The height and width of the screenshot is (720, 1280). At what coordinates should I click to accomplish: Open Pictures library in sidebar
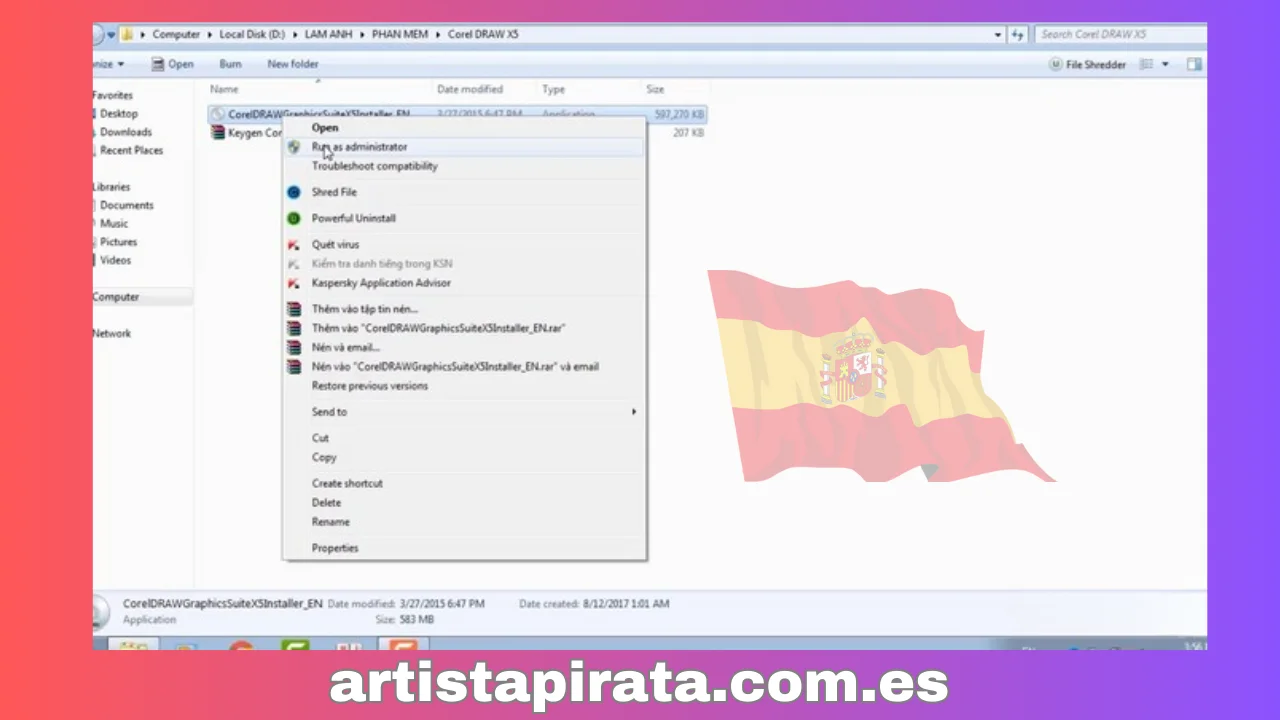coord(118,242)
